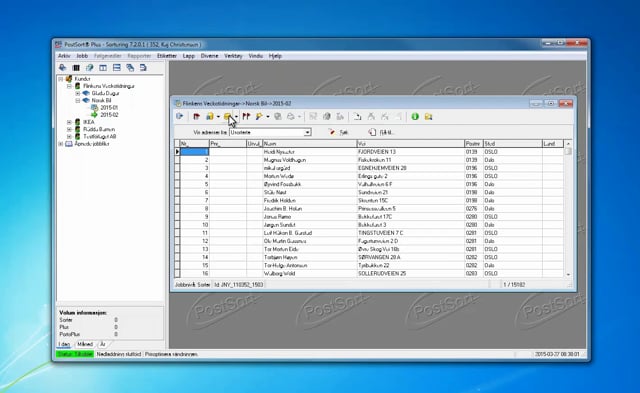Click the horizontal rows layout icon in left toolbar

pos(116,68)
